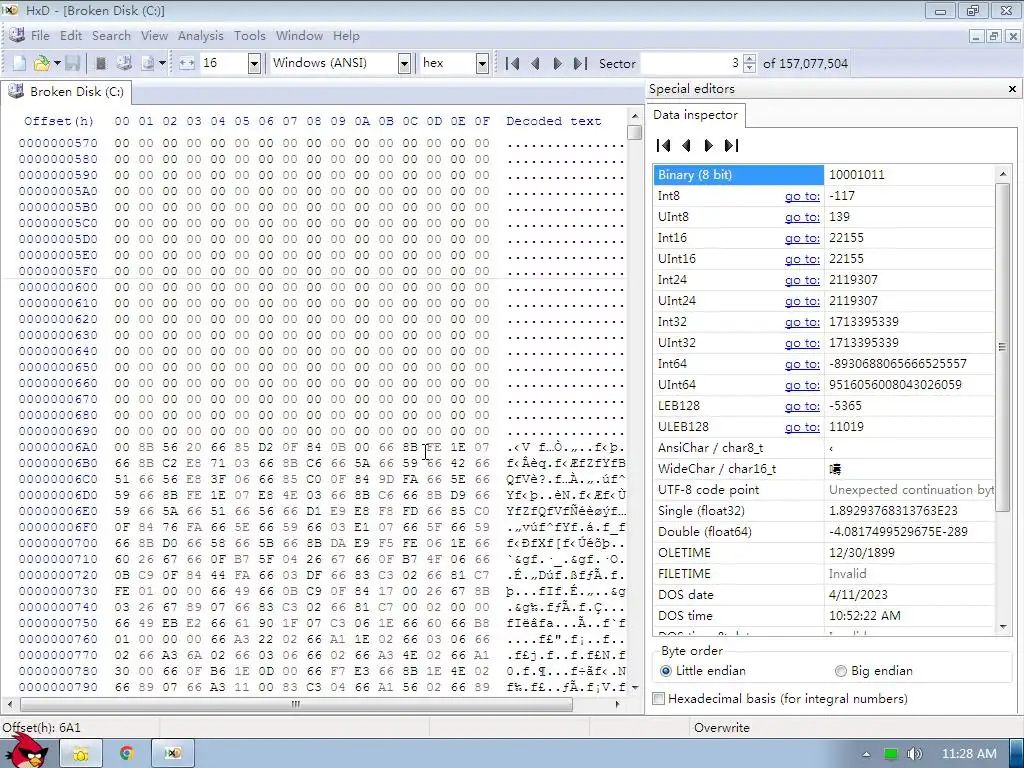
Task: Click the Open disk image icon
Action: pos(148,63)
